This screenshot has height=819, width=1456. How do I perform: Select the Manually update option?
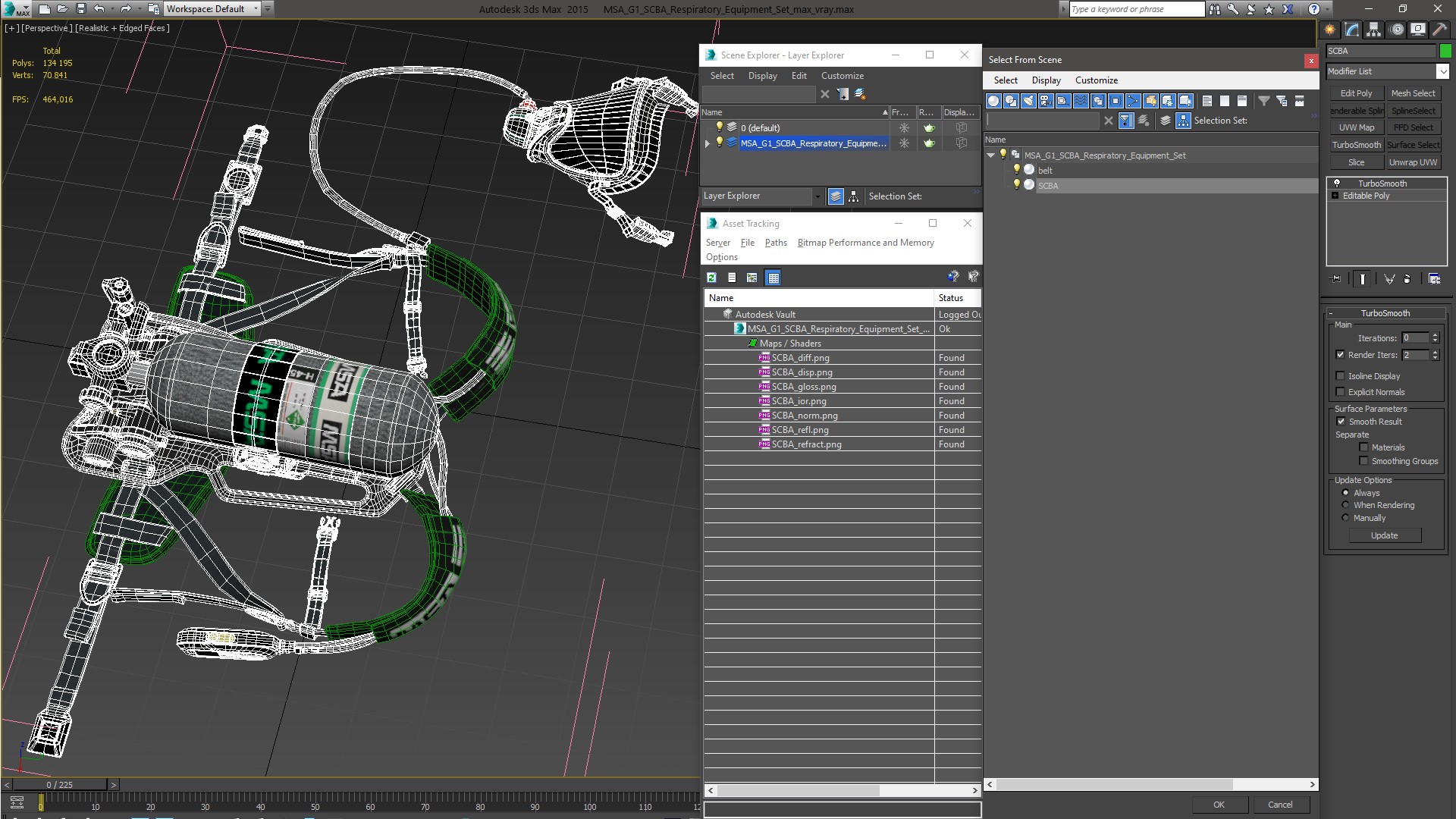pyautogui.click(x=1345, y=518)
